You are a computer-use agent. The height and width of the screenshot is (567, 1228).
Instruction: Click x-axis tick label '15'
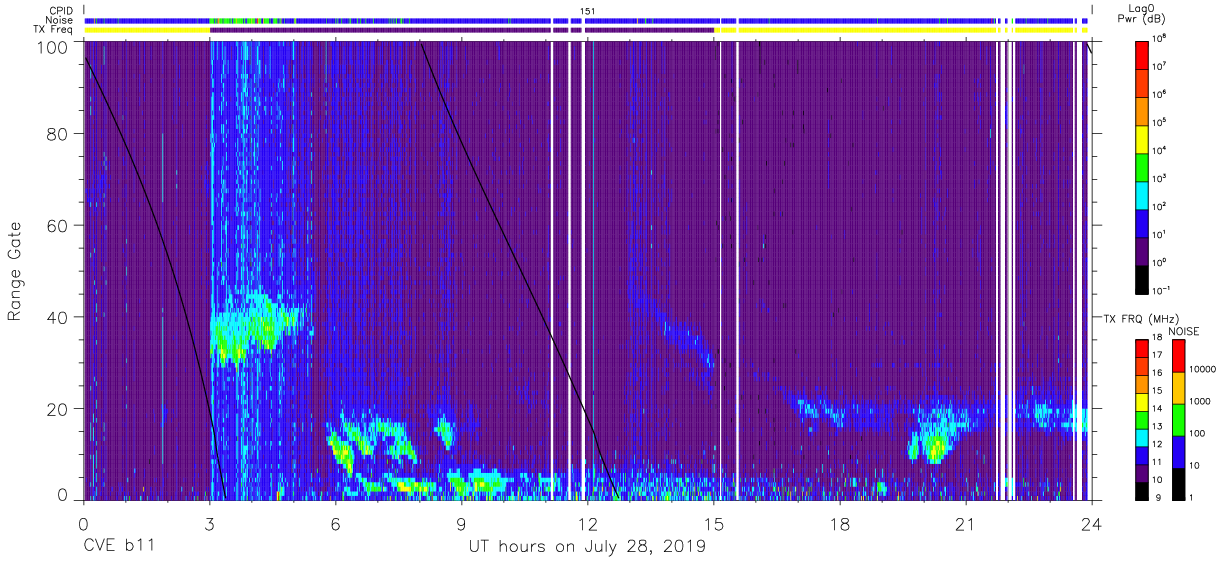click(x=714, y=523)
